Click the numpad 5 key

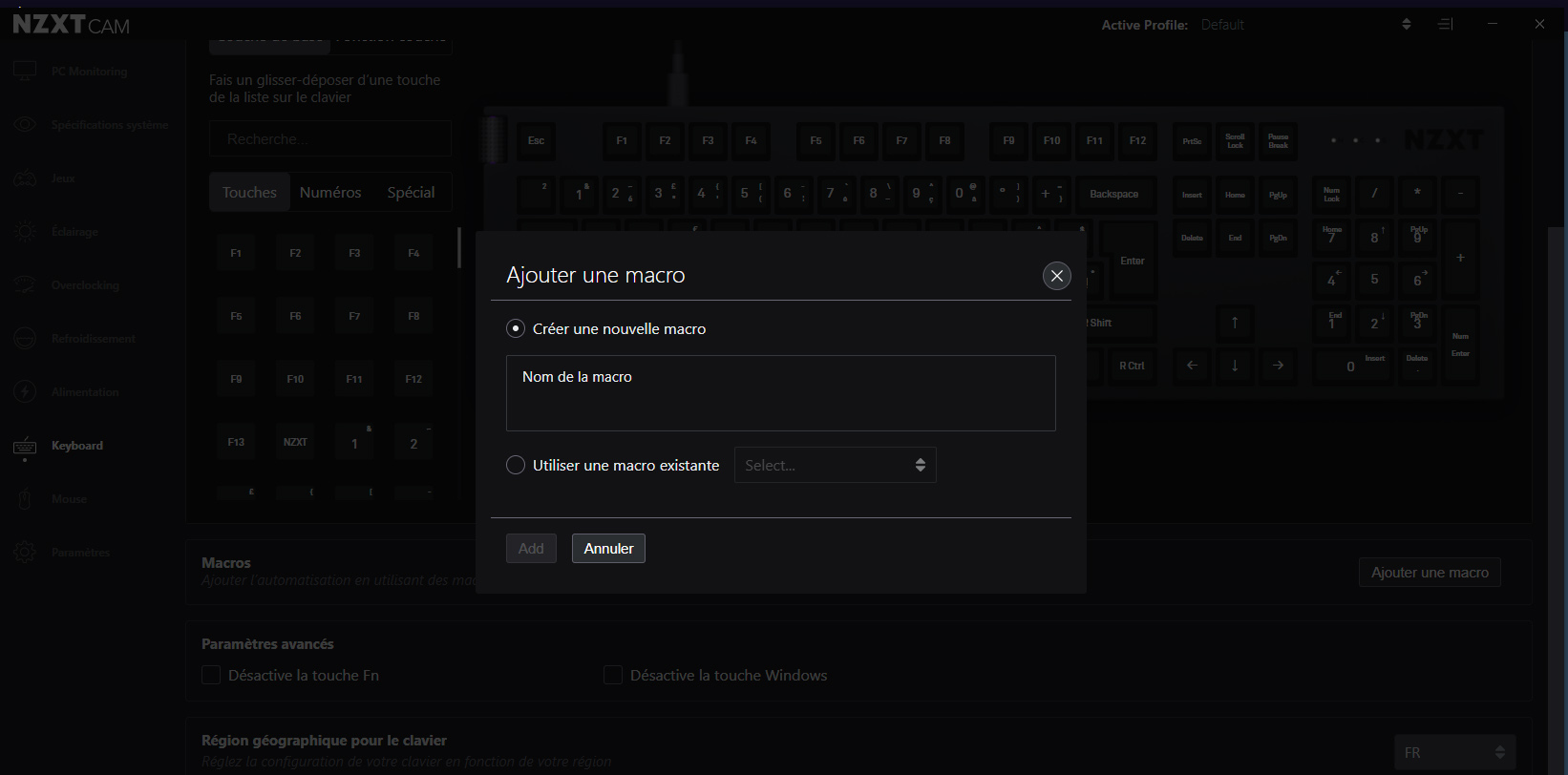[x=1374, y=280]
